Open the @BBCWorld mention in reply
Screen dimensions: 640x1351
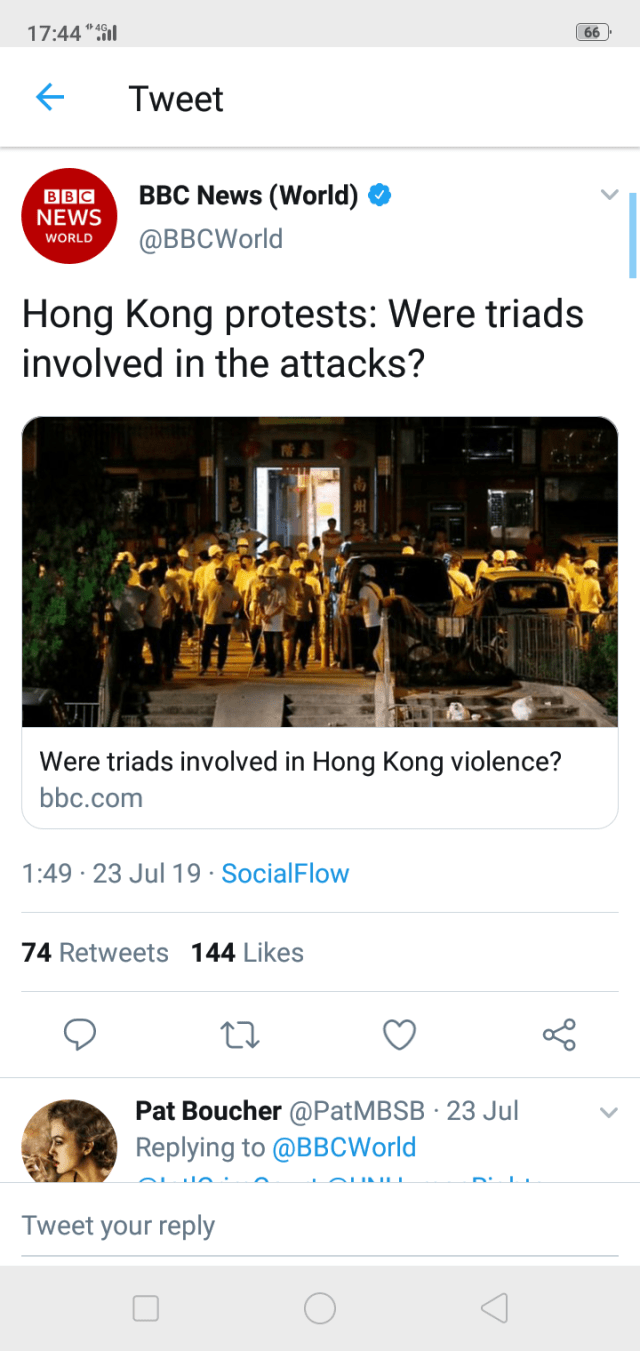pyautogui.click(x=344, y=1147)
